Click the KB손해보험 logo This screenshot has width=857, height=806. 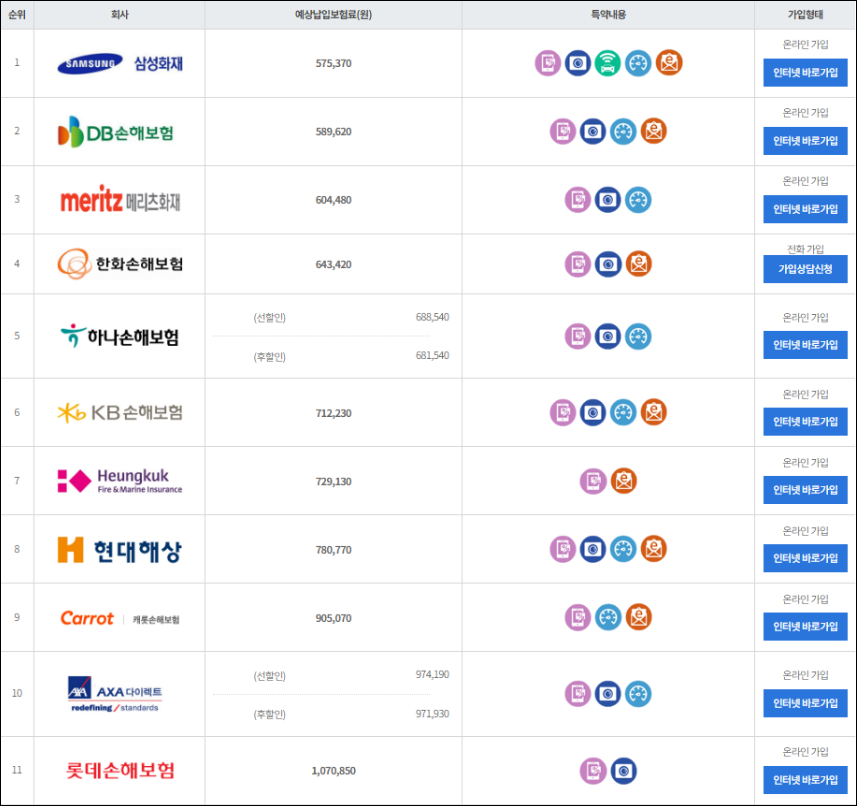click(x=120, y=413)
